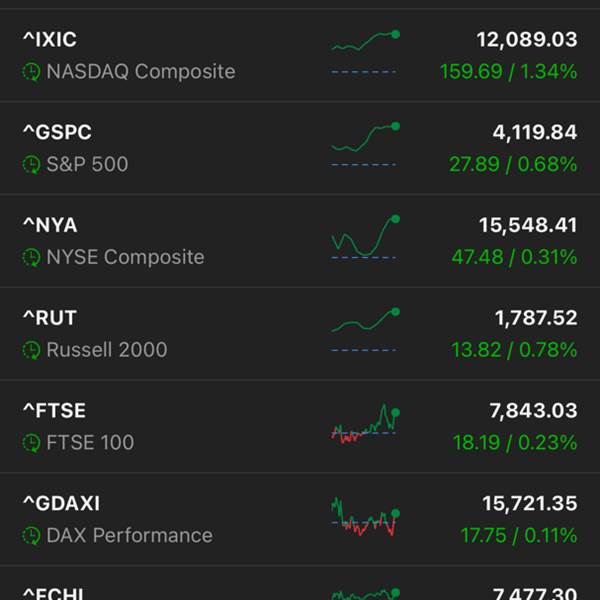Toggle the 47.48 / 0.31% change display

tap(514, 257)
